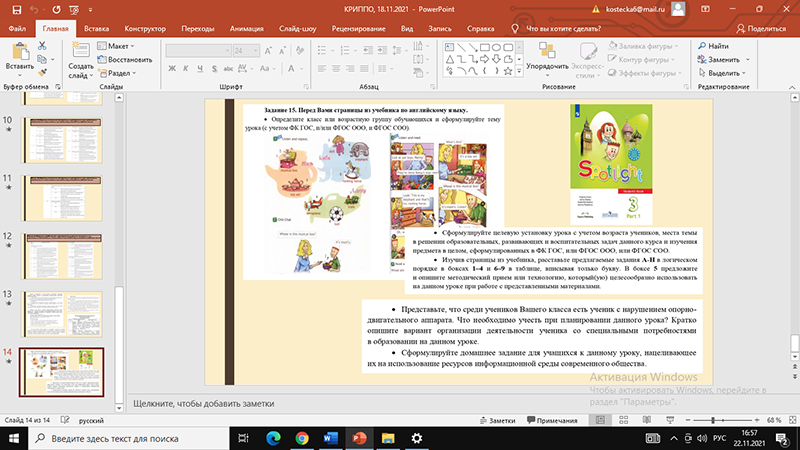Click notes area Щелкните, чтобы добавить заметки
Image resolution: width=800 pixels, height=450 pixels.
pos(204,404)
